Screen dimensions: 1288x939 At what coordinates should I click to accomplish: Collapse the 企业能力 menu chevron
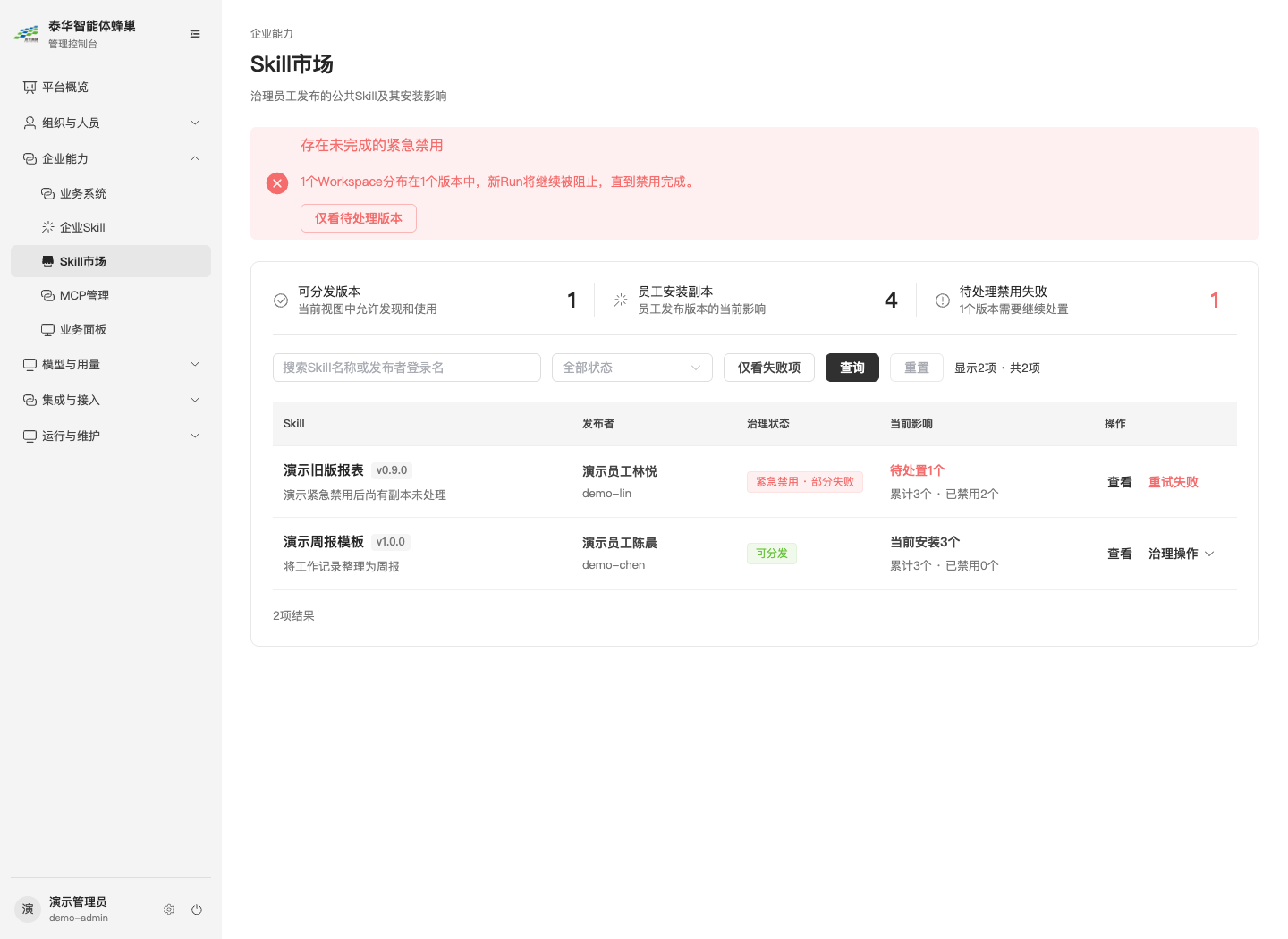[195, 158]
